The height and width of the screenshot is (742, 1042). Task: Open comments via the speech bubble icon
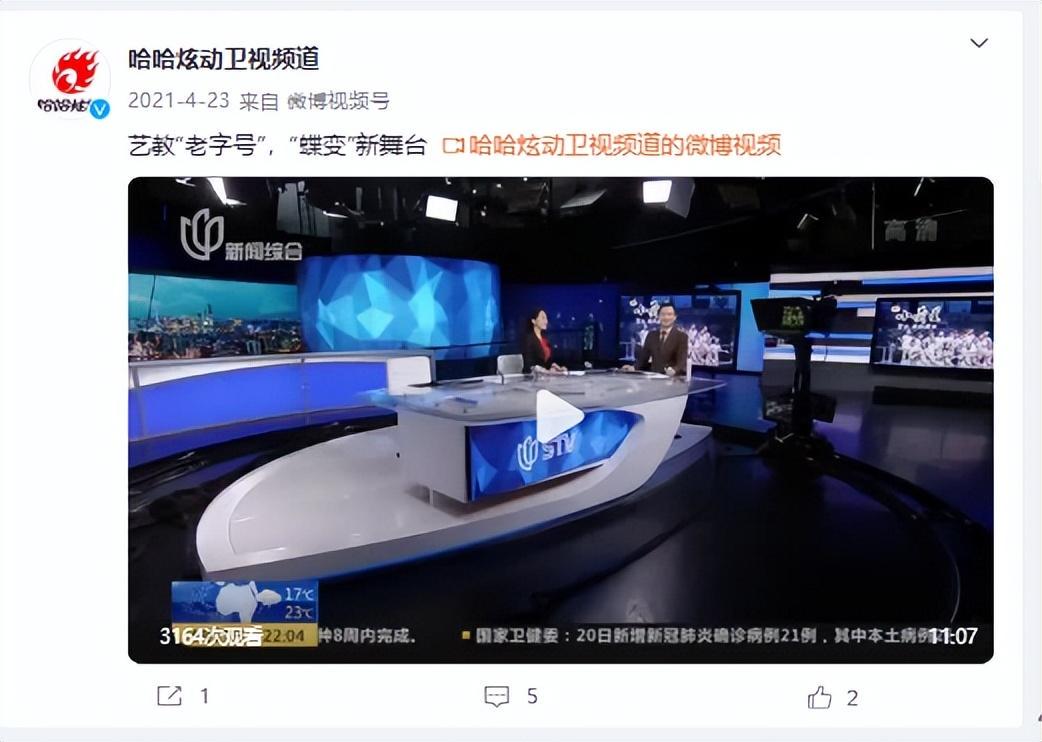(496, 696)
